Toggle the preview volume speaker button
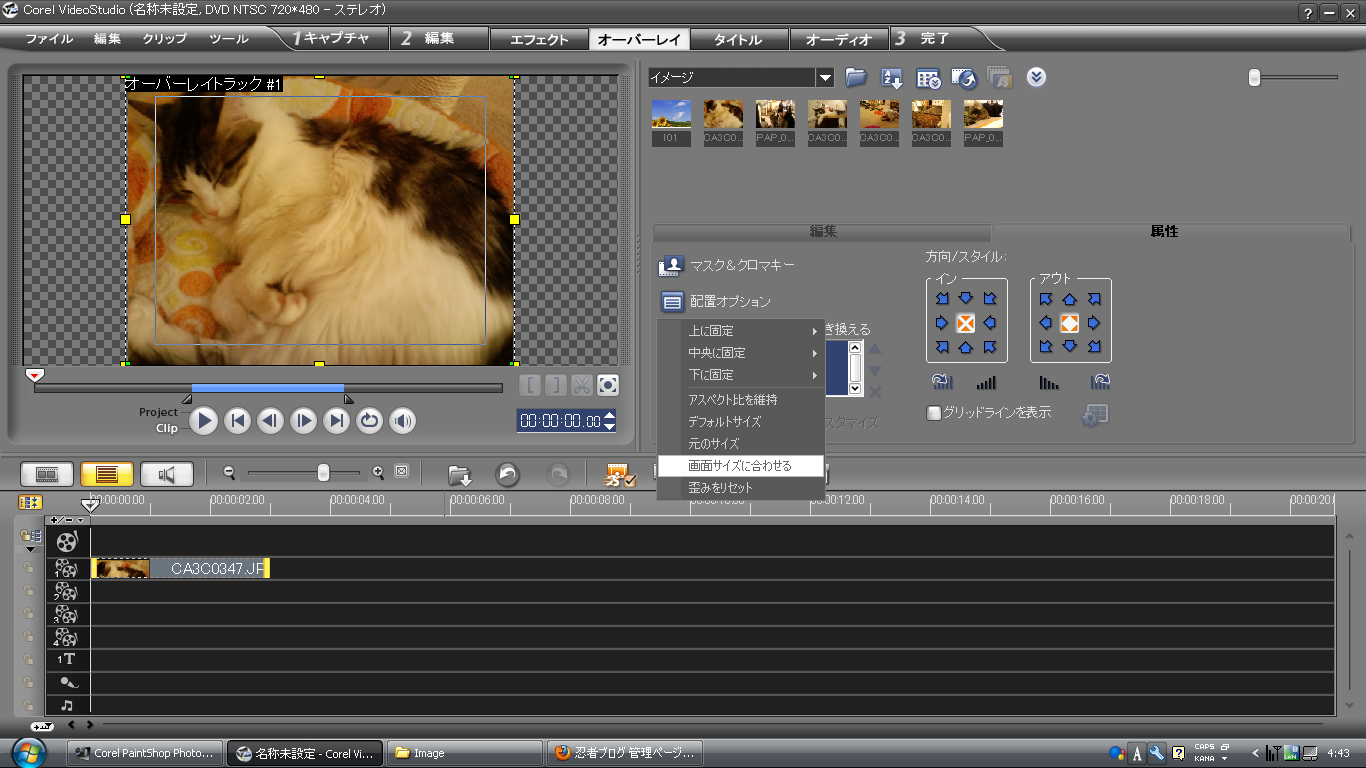The height and width of the screenshot is (768, 1366). click(403, 421)
